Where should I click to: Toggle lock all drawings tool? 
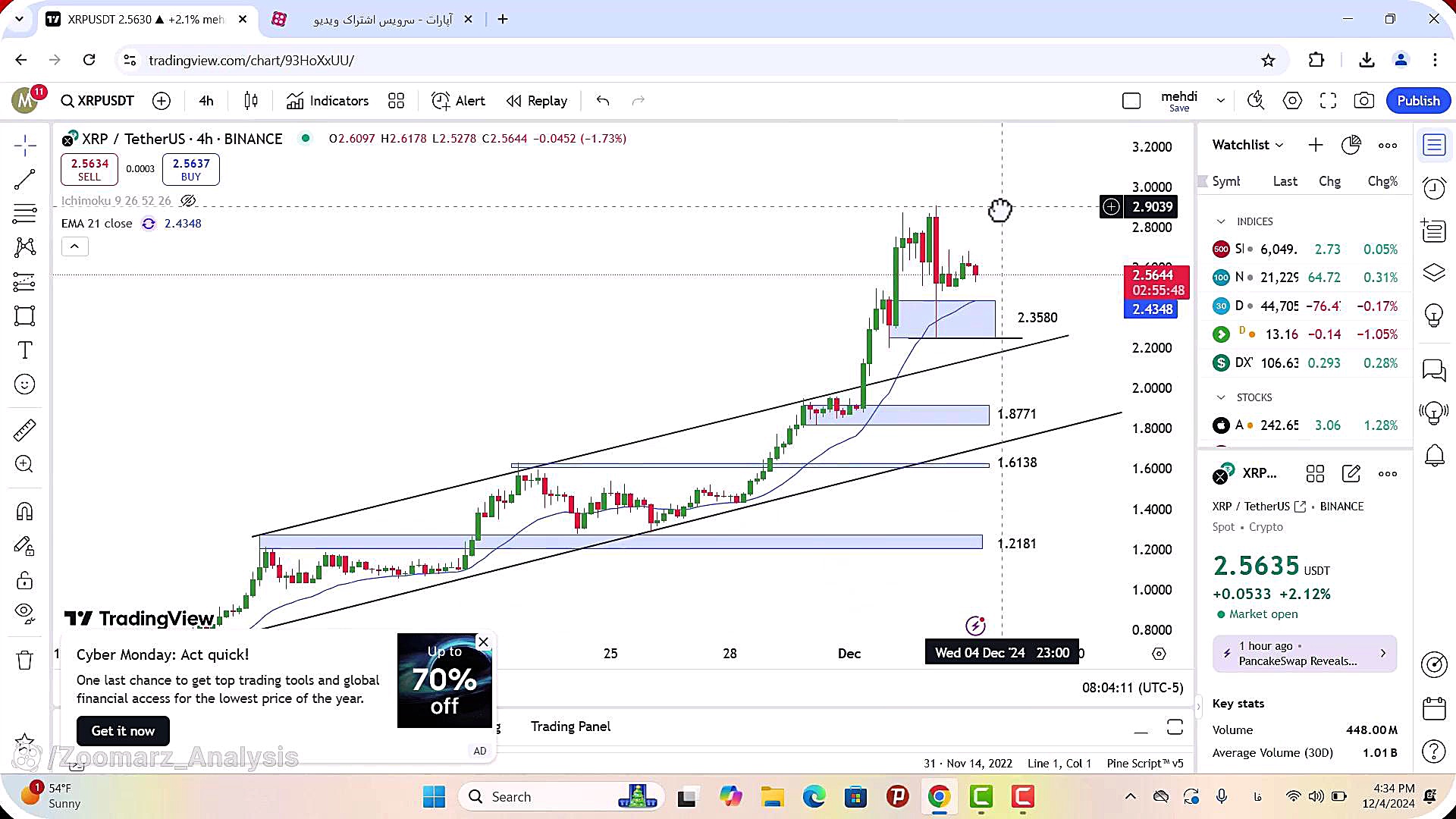(x=24, y=581)
